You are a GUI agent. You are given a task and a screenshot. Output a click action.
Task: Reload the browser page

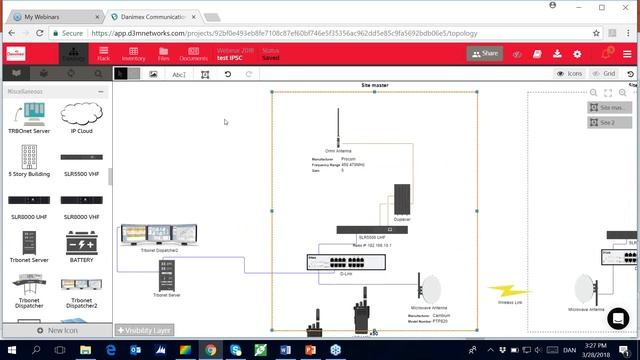click(x=40, y=33)
